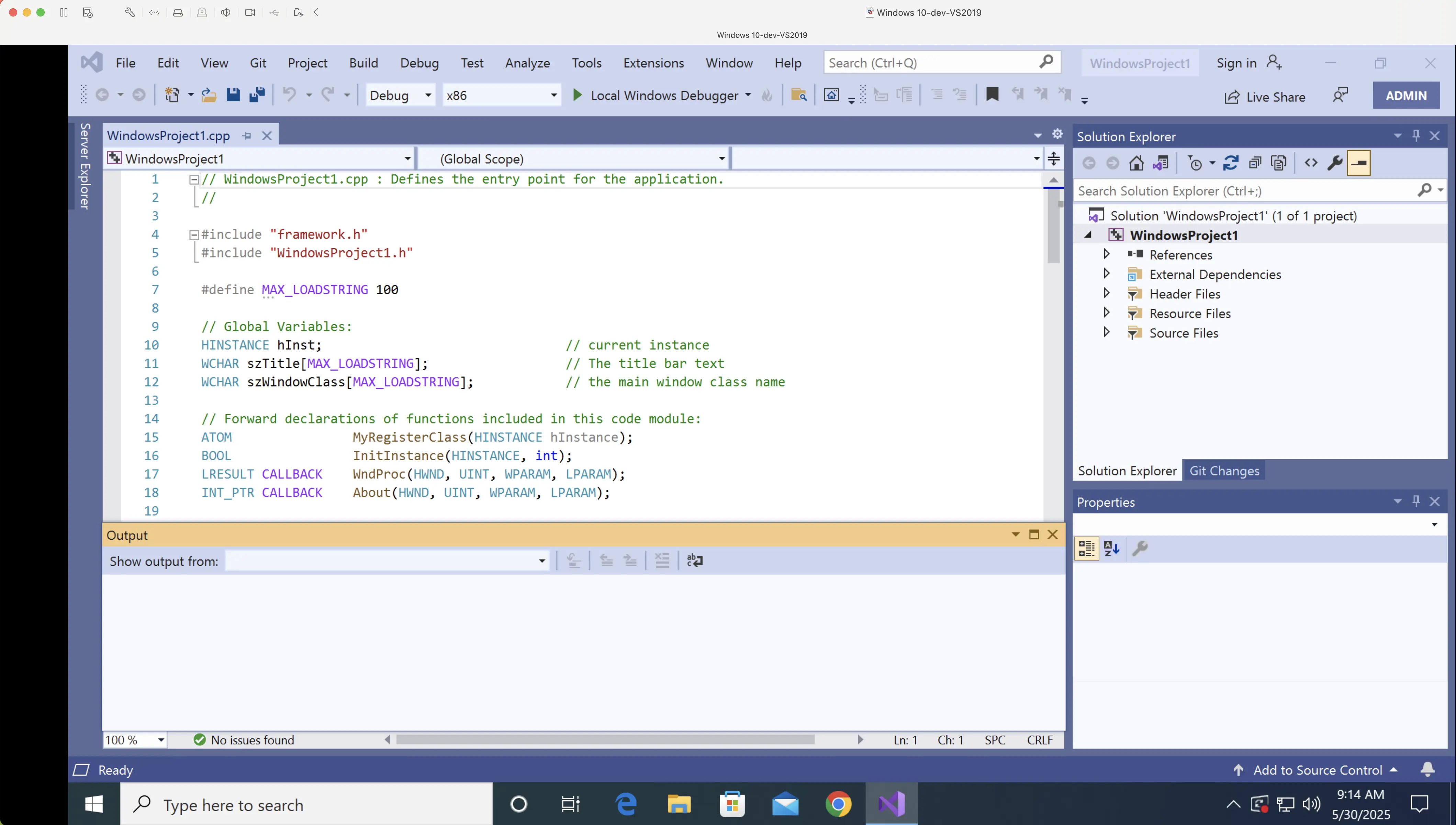
Task: Expand the Source Files folder
Action: [x=1106, y=332]
